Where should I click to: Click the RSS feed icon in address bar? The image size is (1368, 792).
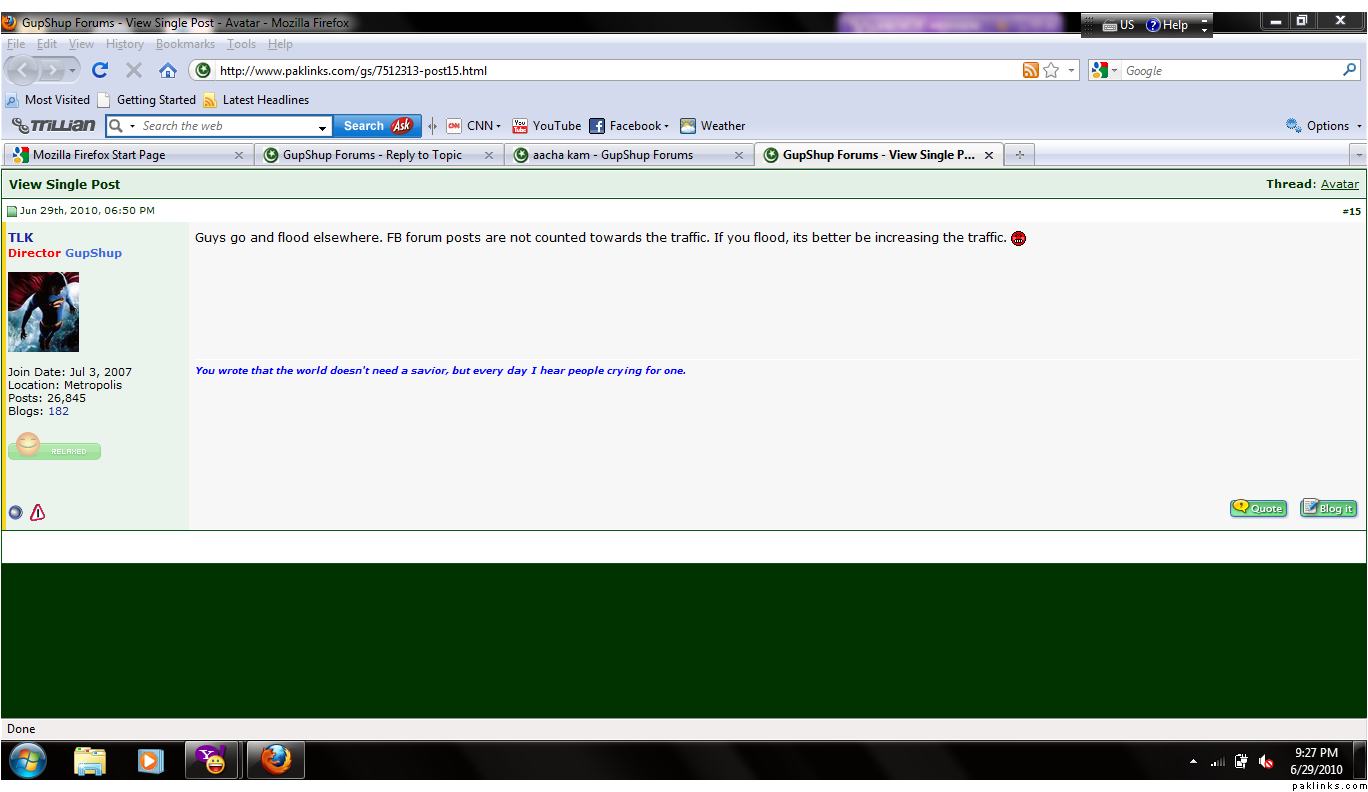pos(1030,70)
